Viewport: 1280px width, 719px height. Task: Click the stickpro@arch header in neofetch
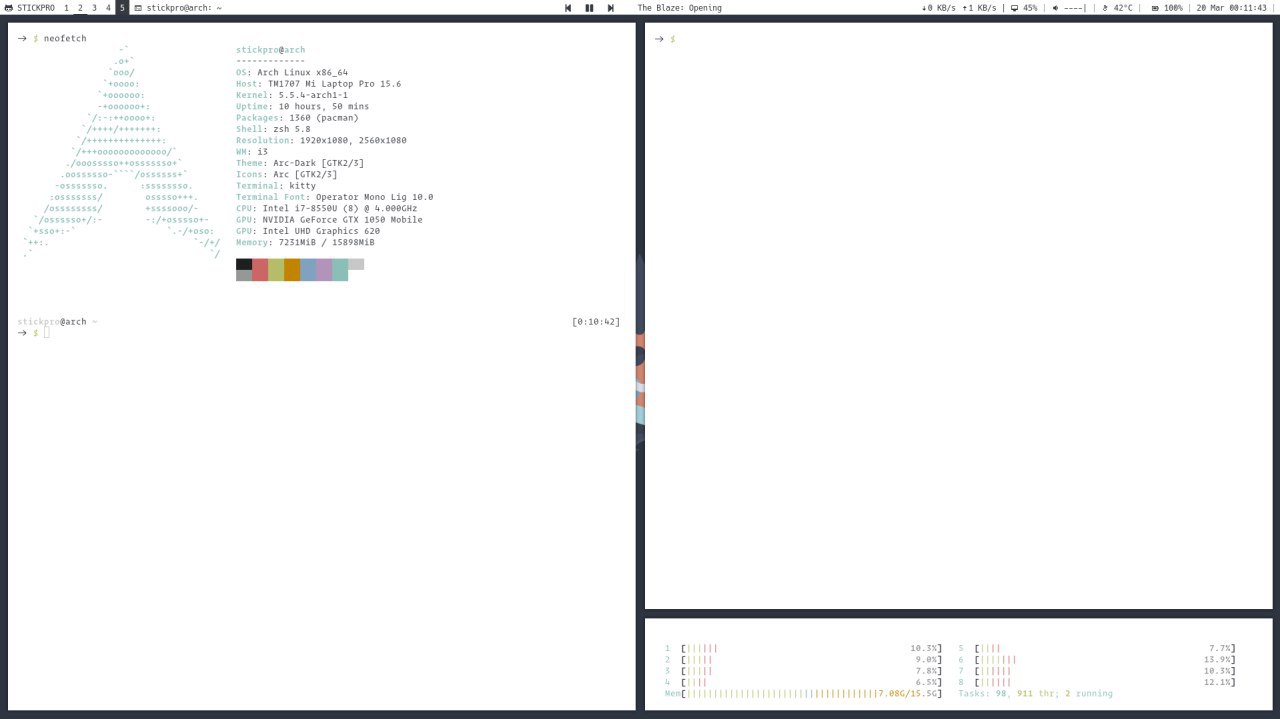(270, 50)
